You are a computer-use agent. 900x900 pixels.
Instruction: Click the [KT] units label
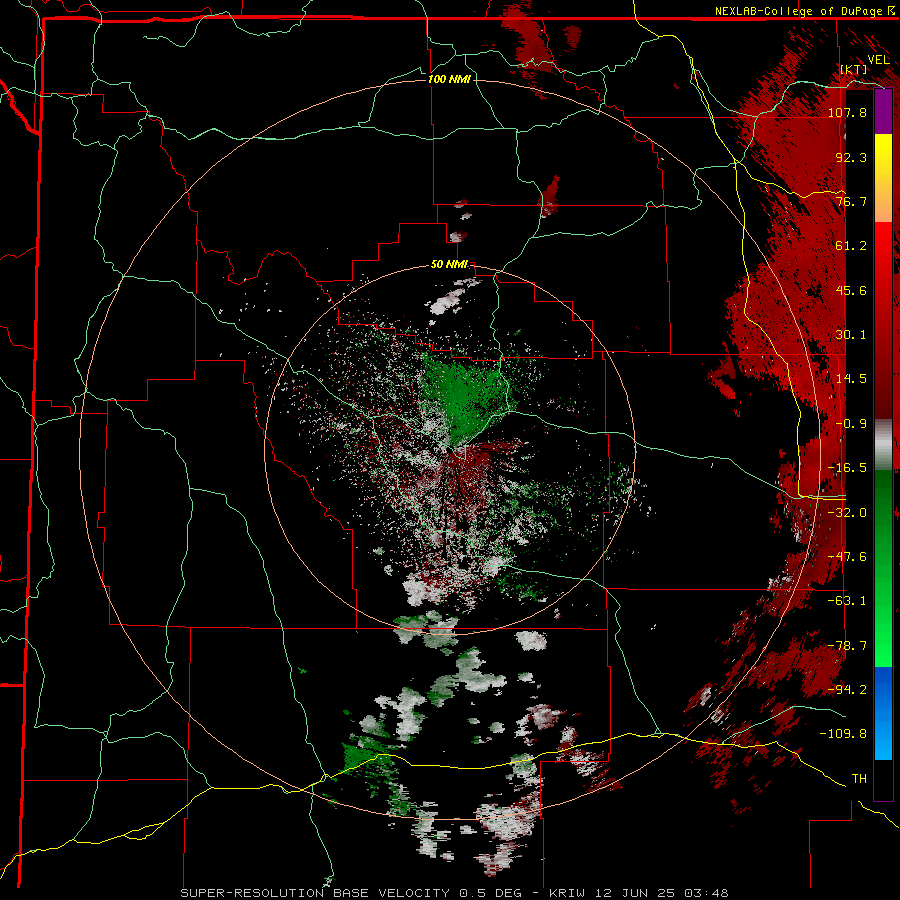coord(854,69)
